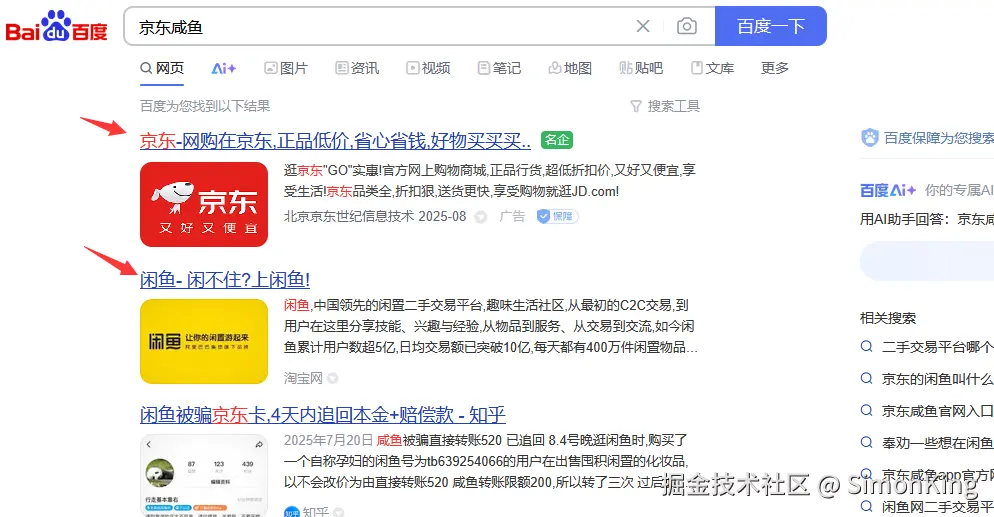This screenshot has width=994, height=517.
Task: Open camera image search
Action: (687, 26)
